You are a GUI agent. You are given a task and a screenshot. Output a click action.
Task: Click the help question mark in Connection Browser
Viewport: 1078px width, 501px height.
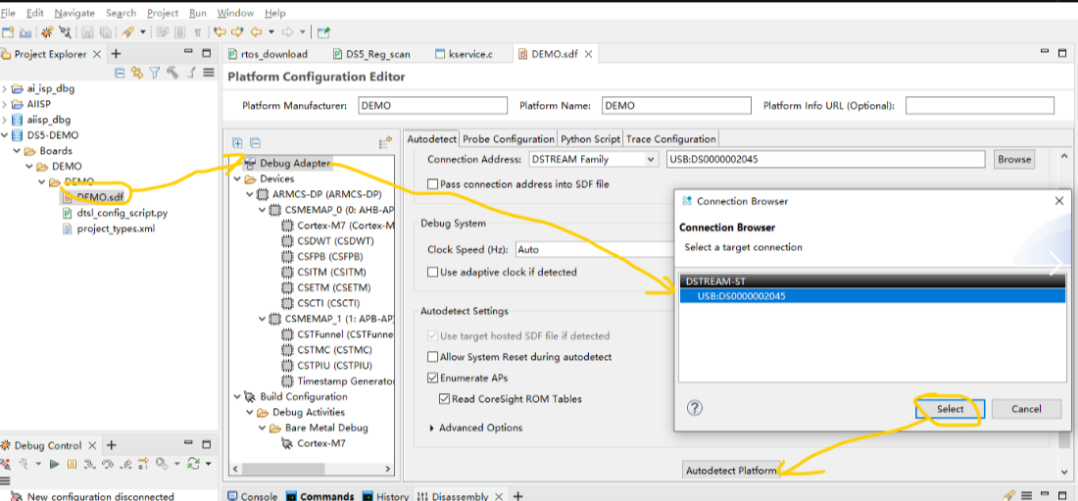695,408
